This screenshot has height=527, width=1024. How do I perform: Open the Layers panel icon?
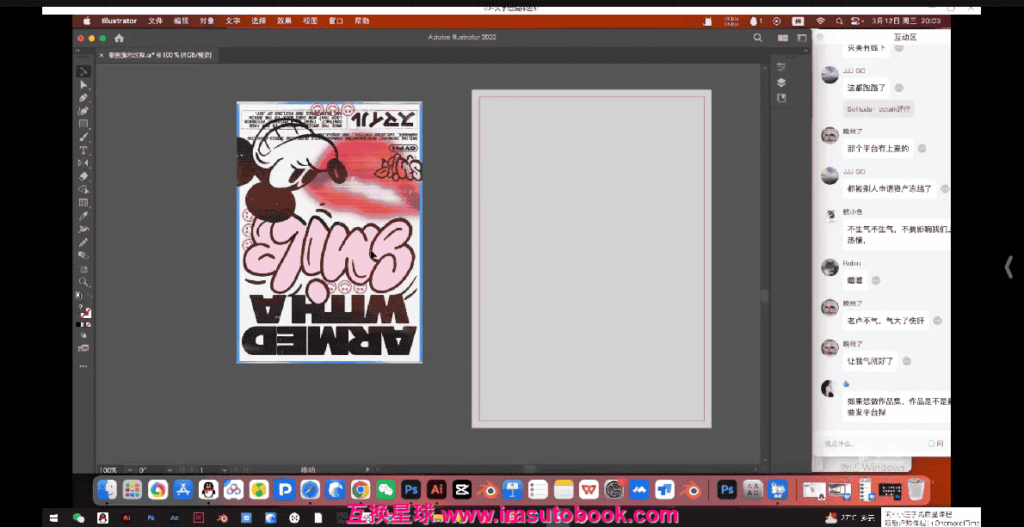pos(781,82)
